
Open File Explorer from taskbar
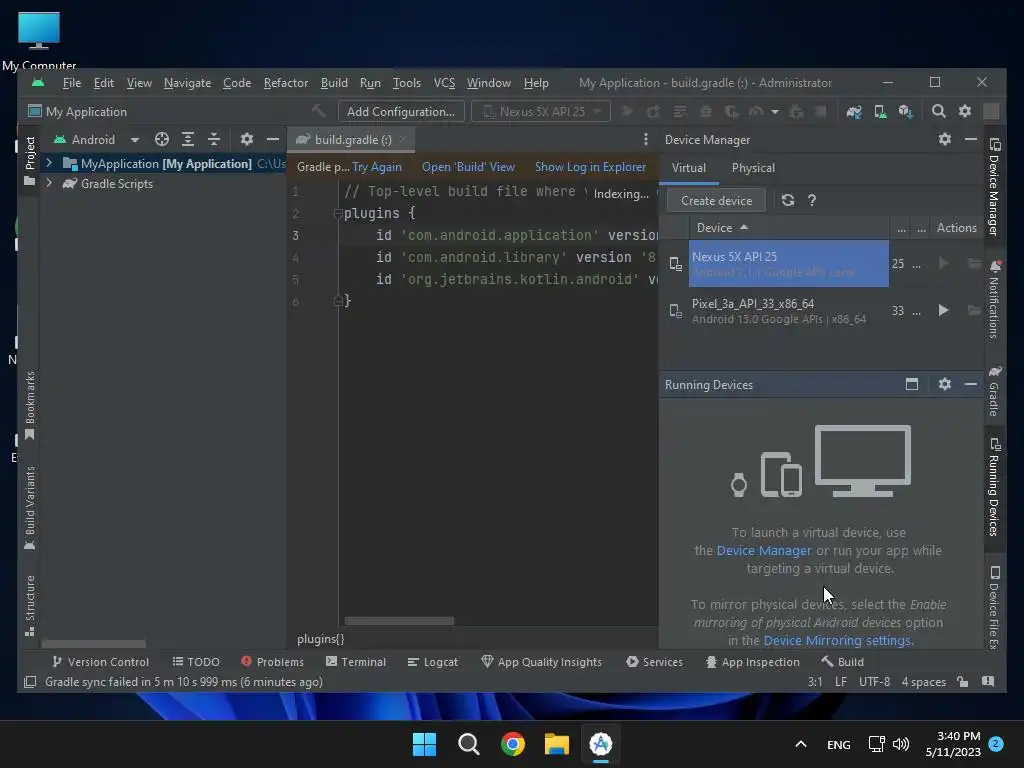click(557, 744)
